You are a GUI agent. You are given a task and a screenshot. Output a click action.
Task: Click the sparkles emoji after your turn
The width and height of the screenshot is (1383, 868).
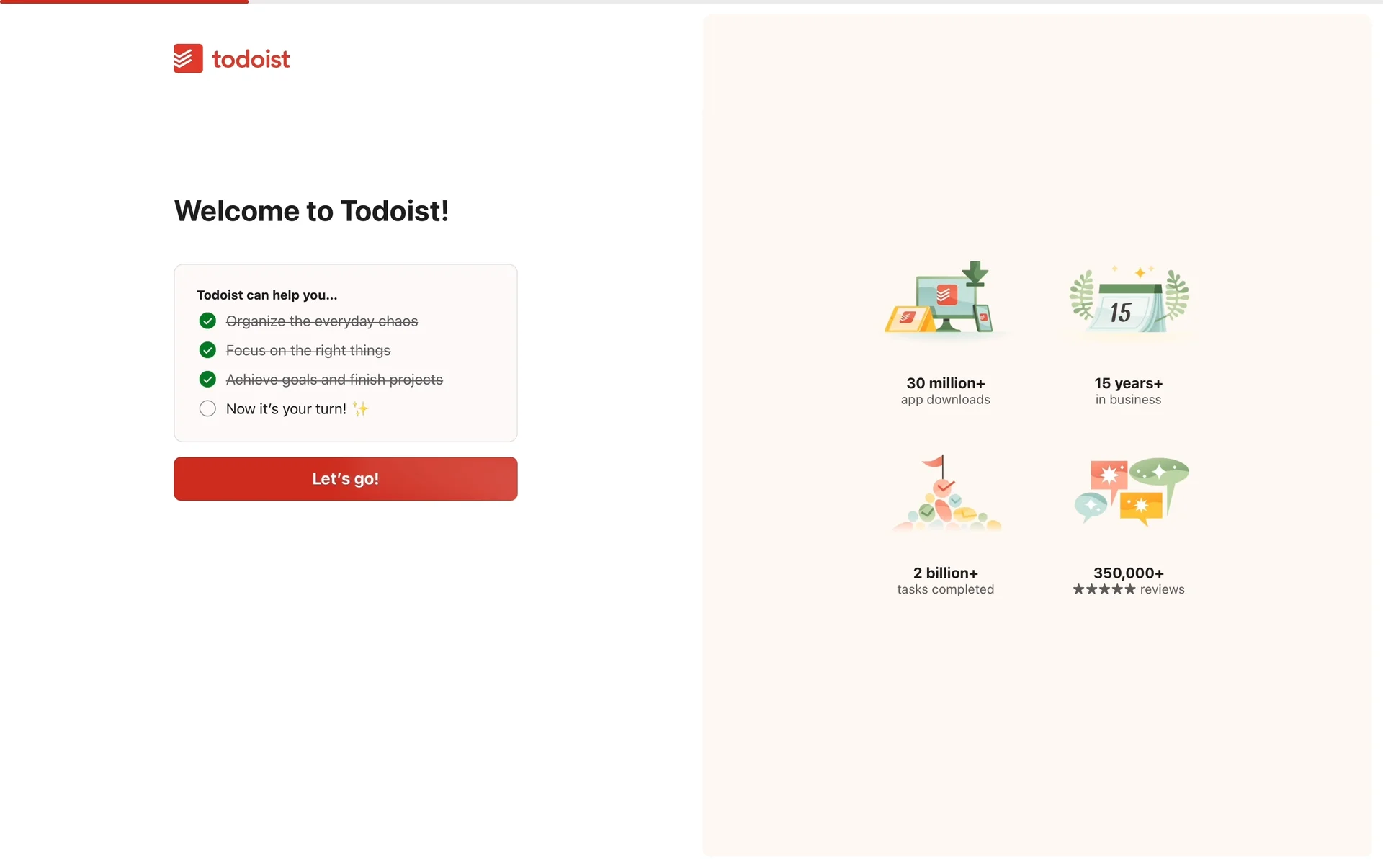tap(360, 409)
